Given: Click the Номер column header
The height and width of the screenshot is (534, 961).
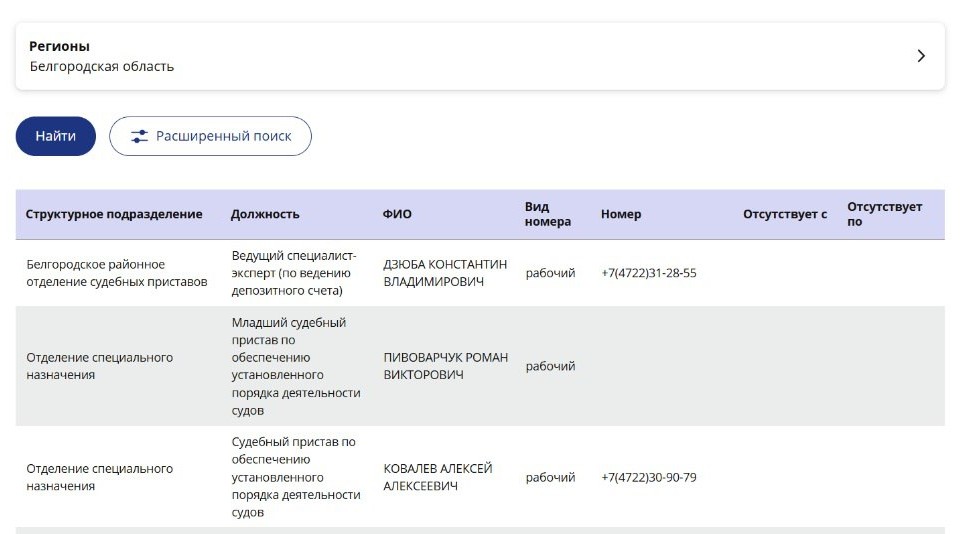Looking at the screenshot, I should [x=621, y=214].
